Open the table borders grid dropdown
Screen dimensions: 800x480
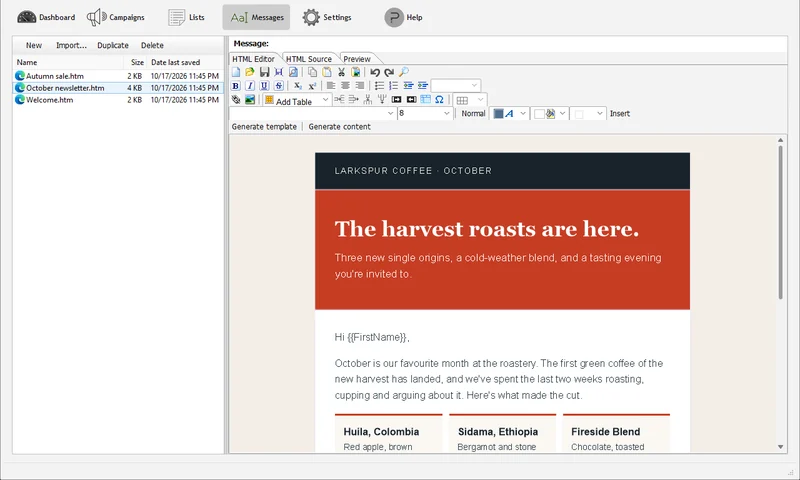(x=470, y=100)
